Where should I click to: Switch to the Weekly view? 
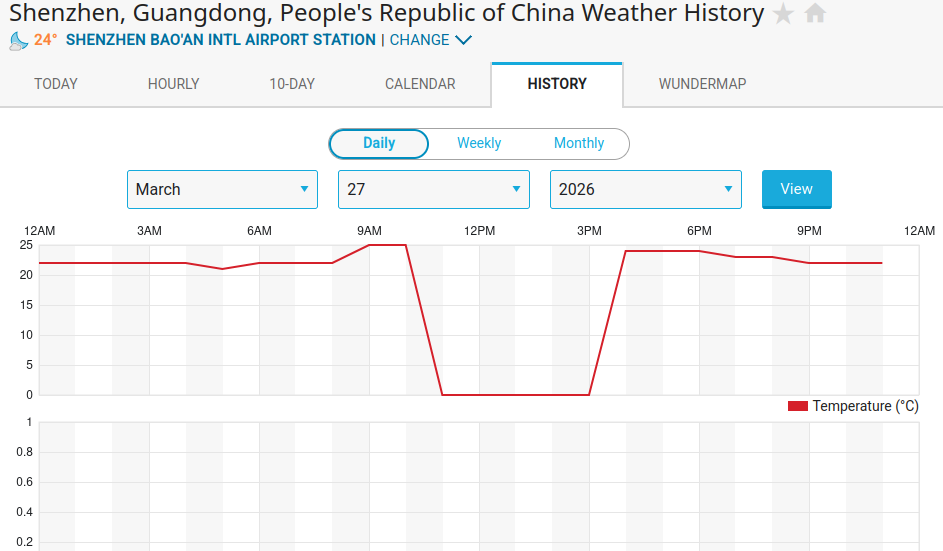[479, 143]
